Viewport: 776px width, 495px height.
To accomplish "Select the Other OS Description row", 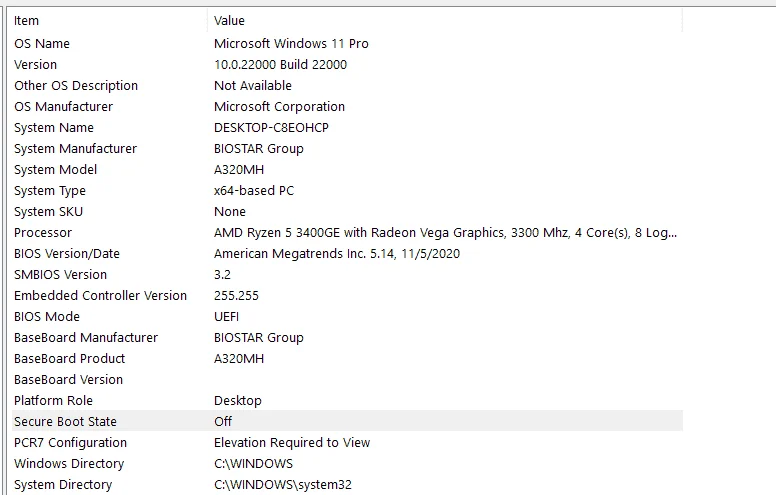I will tap(347, 86).
